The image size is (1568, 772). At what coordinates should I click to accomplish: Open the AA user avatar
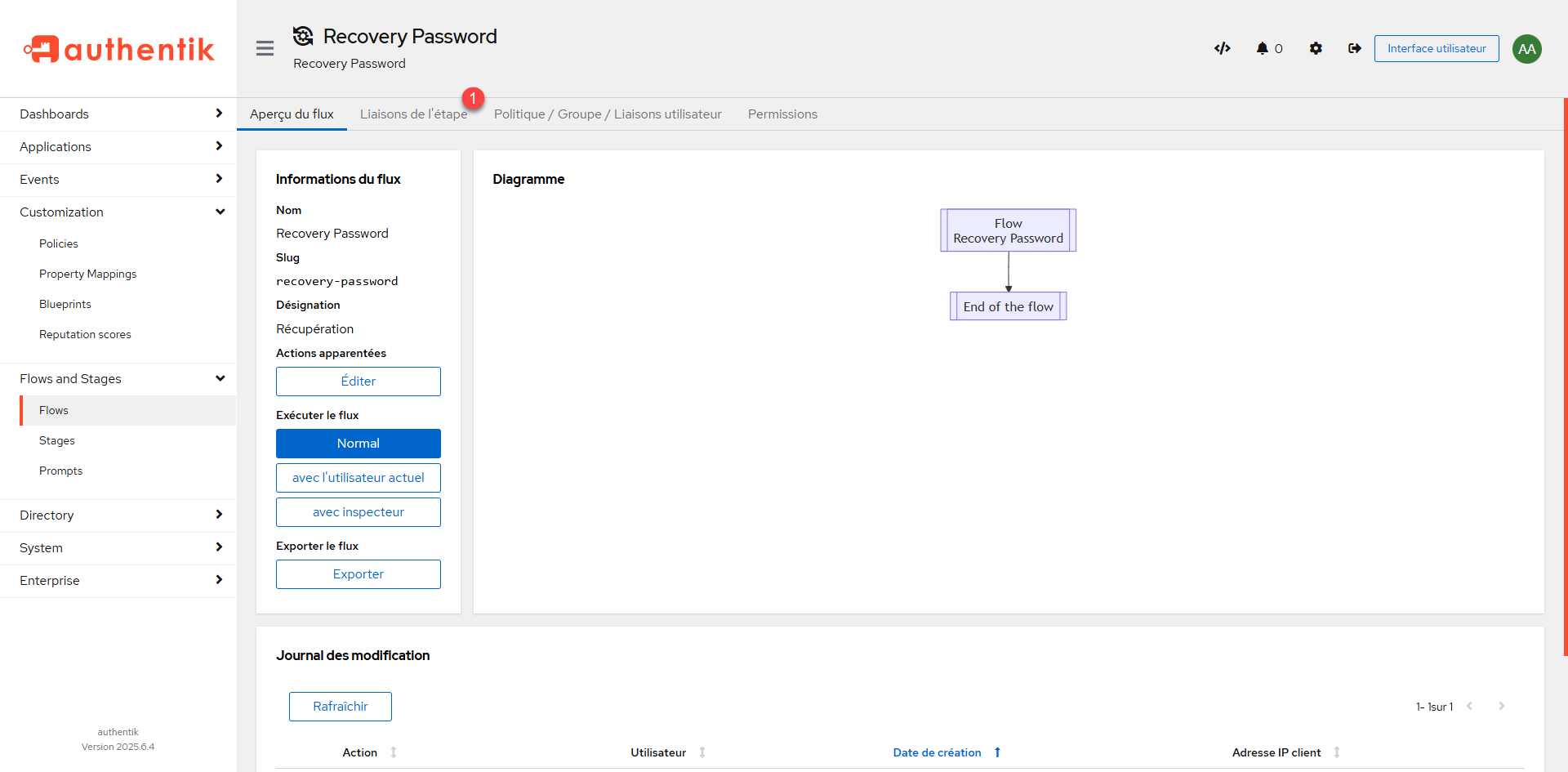pos(1526,49)
